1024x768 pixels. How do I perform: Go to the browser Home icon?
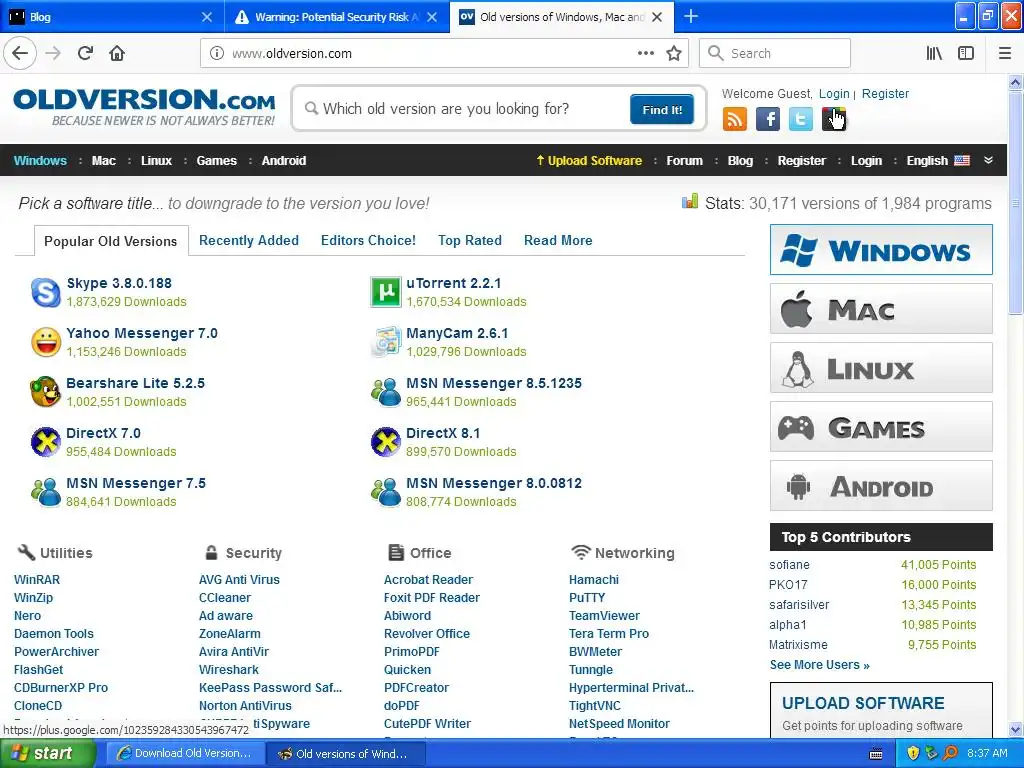coord(117,53)
